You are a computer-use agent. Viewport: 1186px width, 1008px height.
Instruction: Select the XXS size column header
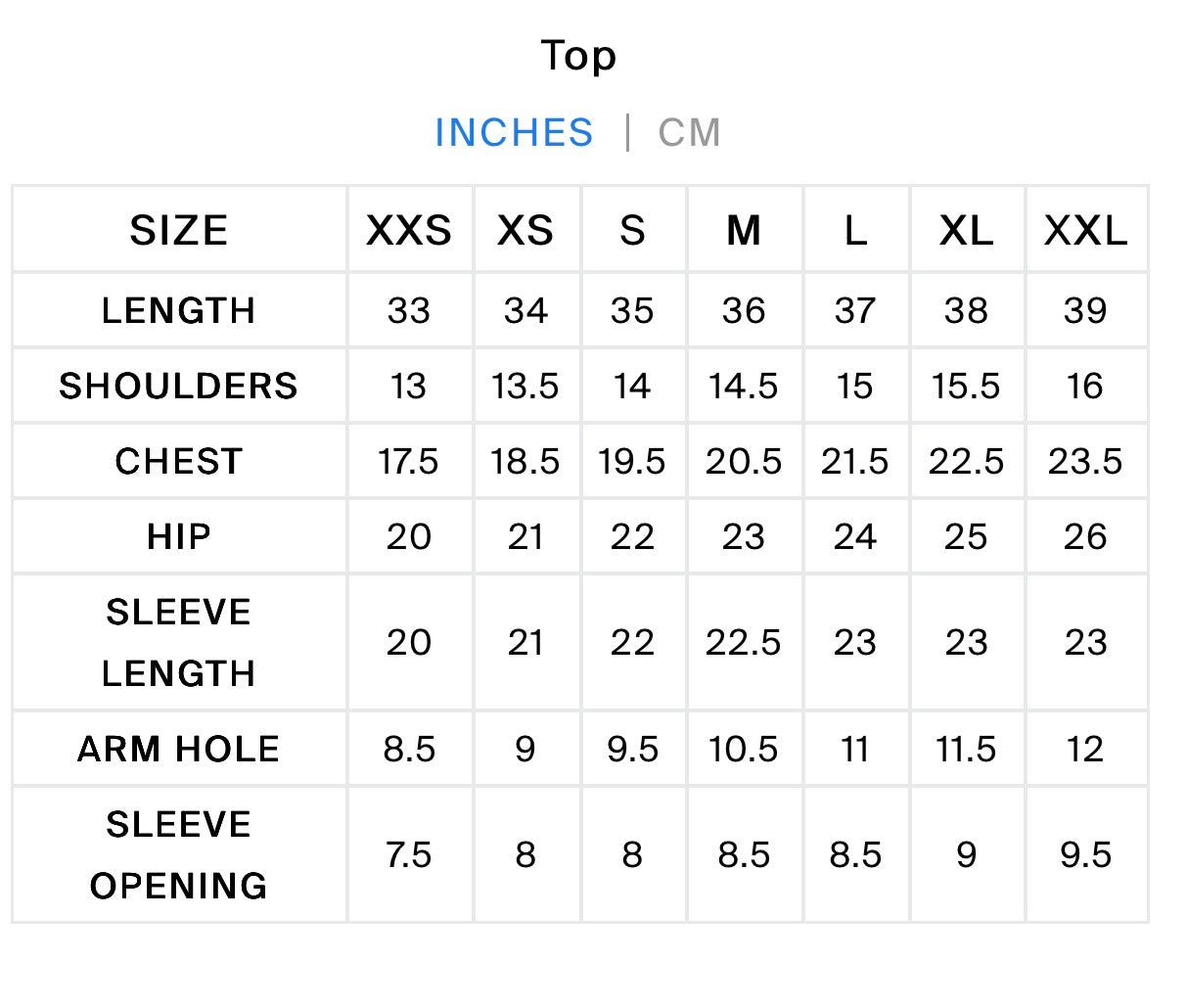[409, 231]
